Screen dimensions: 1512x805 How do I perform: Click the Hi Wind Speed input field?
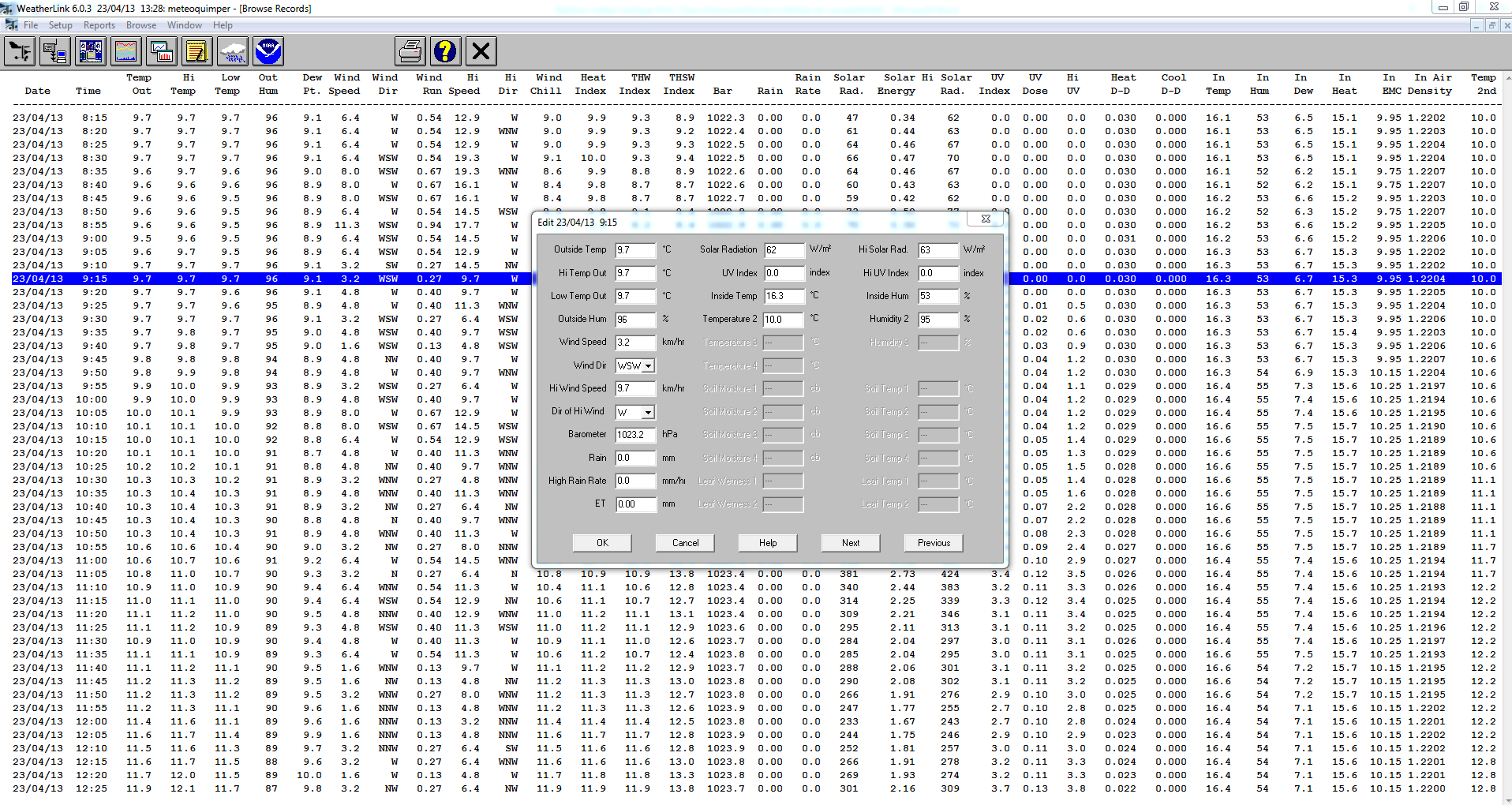click(x=636, y=389)
